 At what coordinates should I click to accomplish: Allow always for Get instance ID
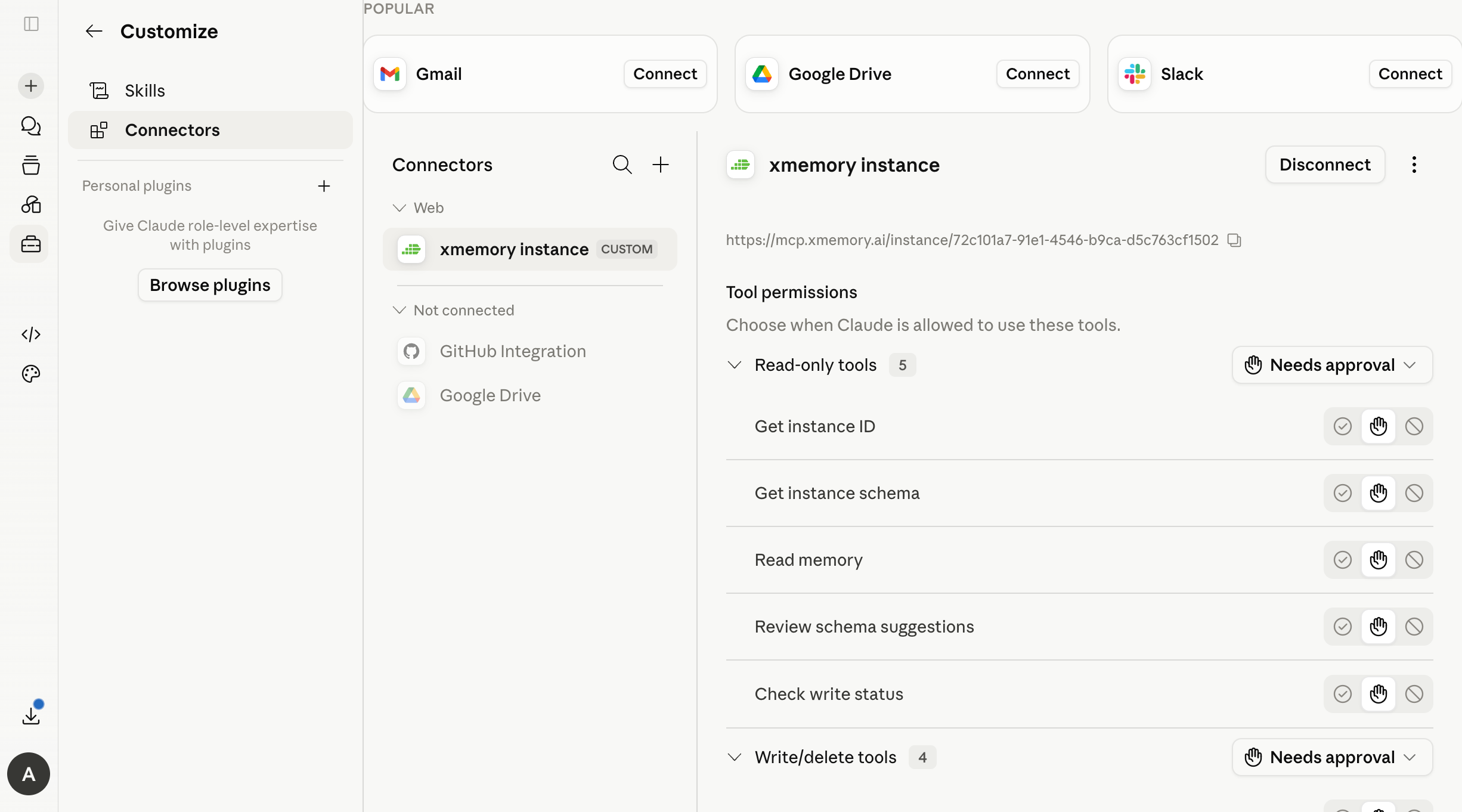coord(1343,426)
